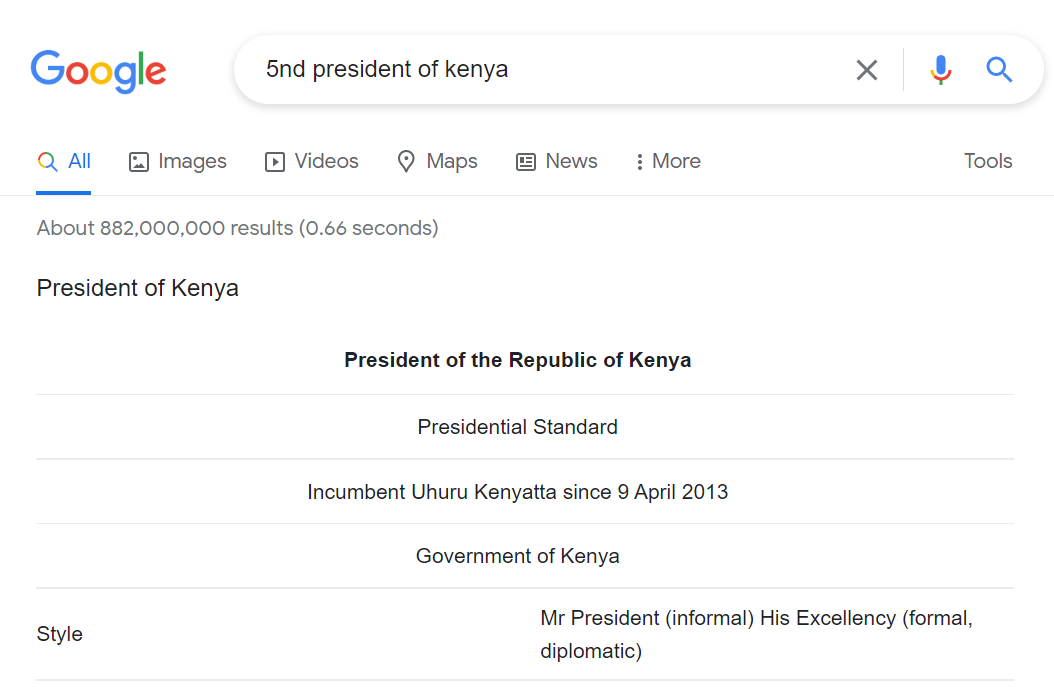Switch to the News tab label

pos(571,162)
